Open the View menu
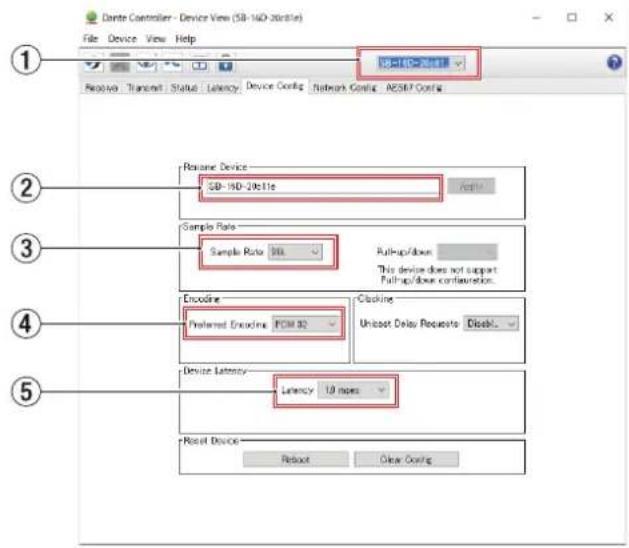Image resolution: width=629 pixels, height=548 pixels. tap(156, 39)
